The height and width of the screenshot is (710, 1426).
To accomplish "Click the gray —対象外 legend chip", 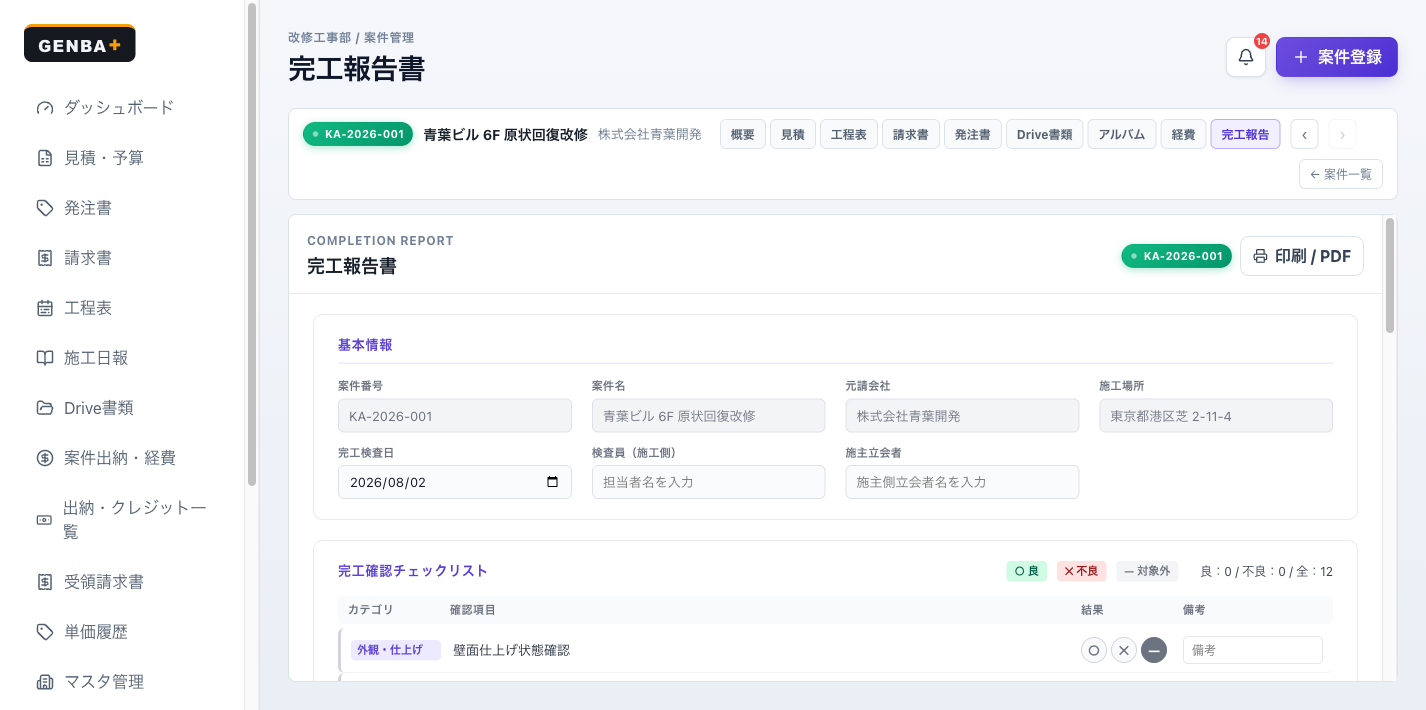I will pyautogui.click(x=1148, y=571).
